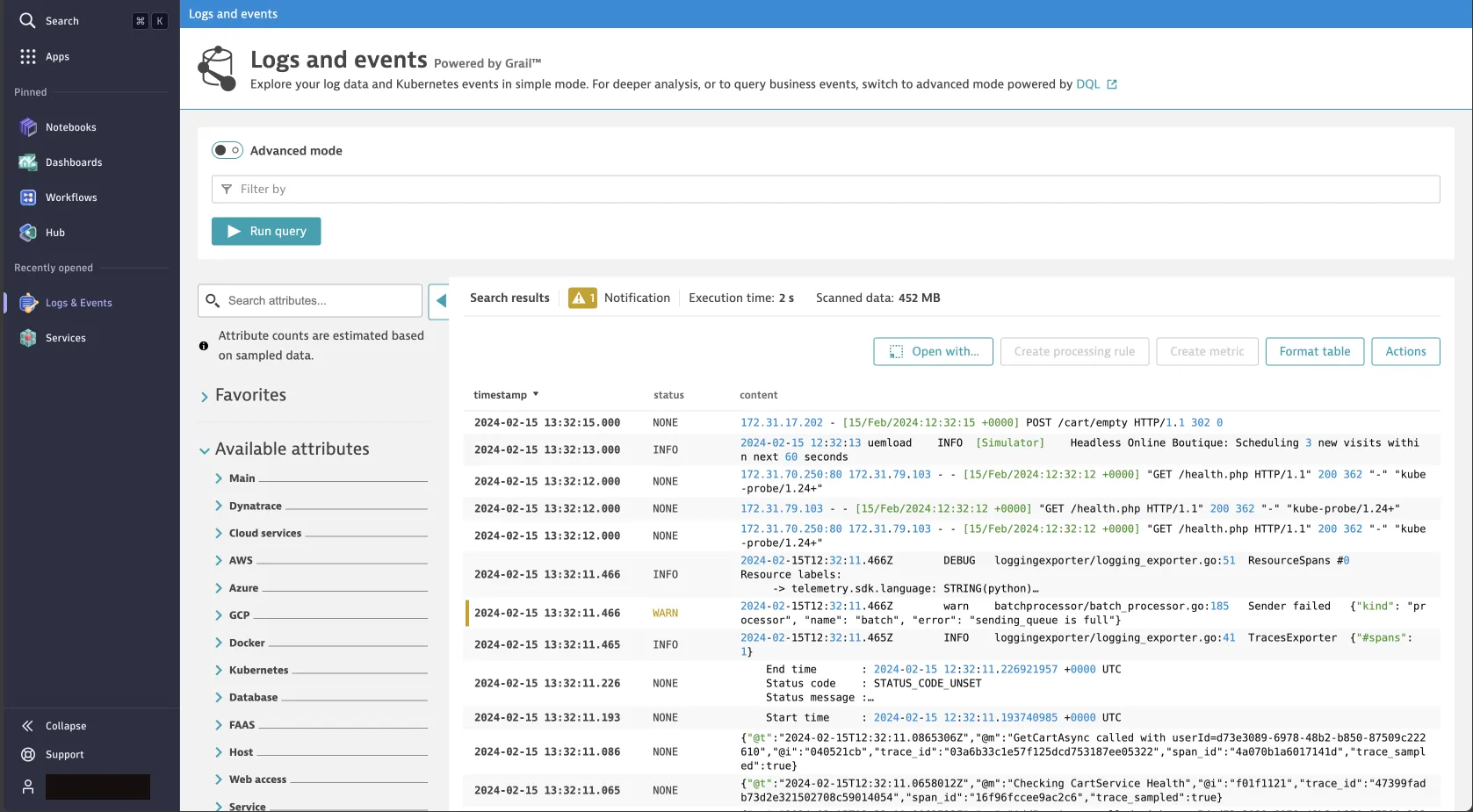
Task: Open the Services icon
Action: [28, 338]
